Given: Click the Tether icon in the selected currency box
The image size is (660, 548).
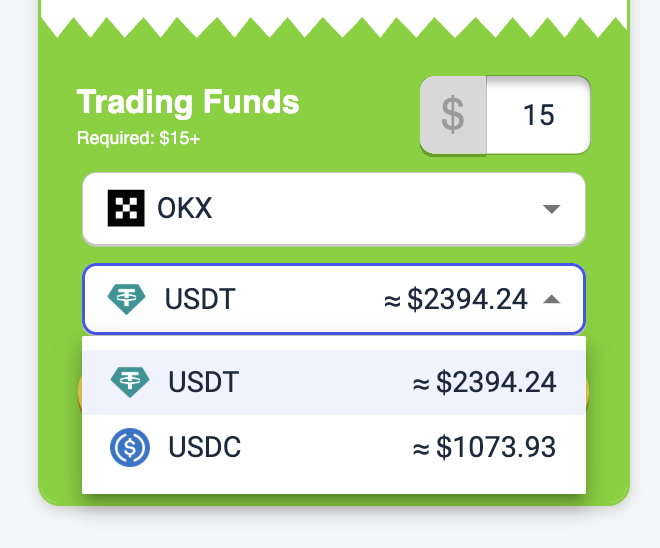Looking at the screenshot, I should (128, 298).
